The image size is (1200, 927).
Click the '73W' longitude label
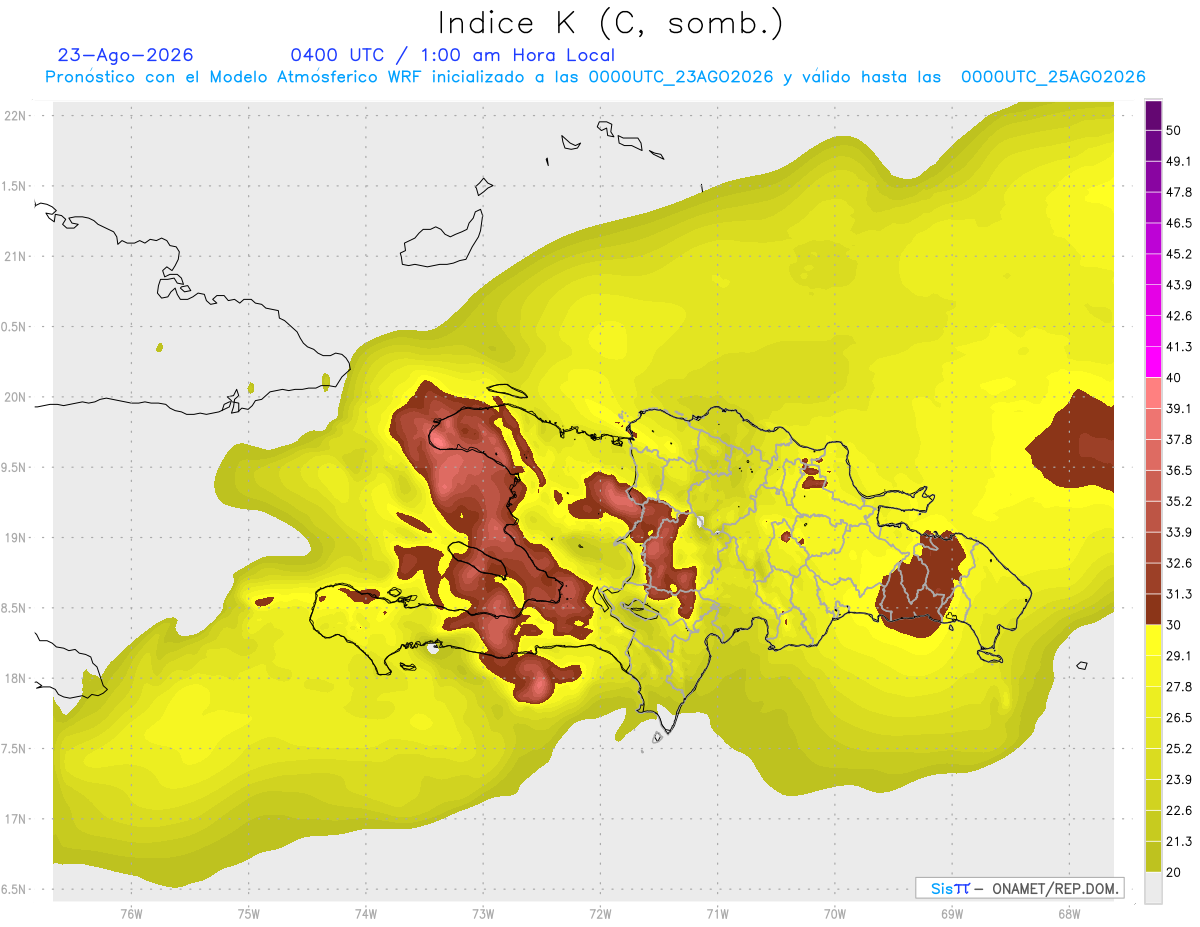483,913
